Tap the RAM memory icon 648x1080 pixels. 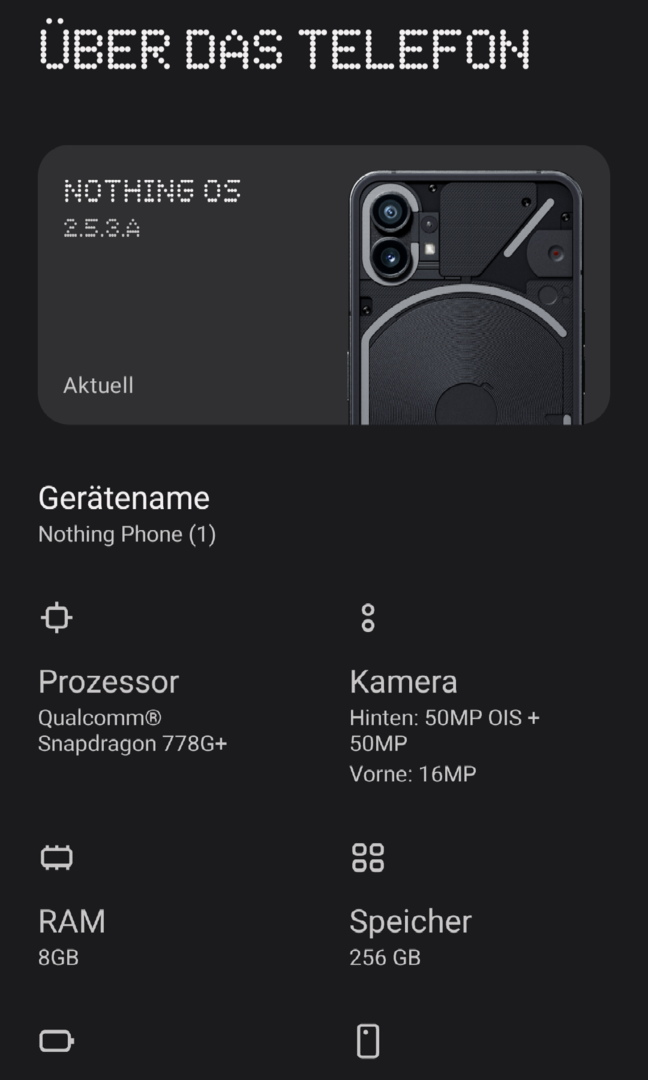57,857
